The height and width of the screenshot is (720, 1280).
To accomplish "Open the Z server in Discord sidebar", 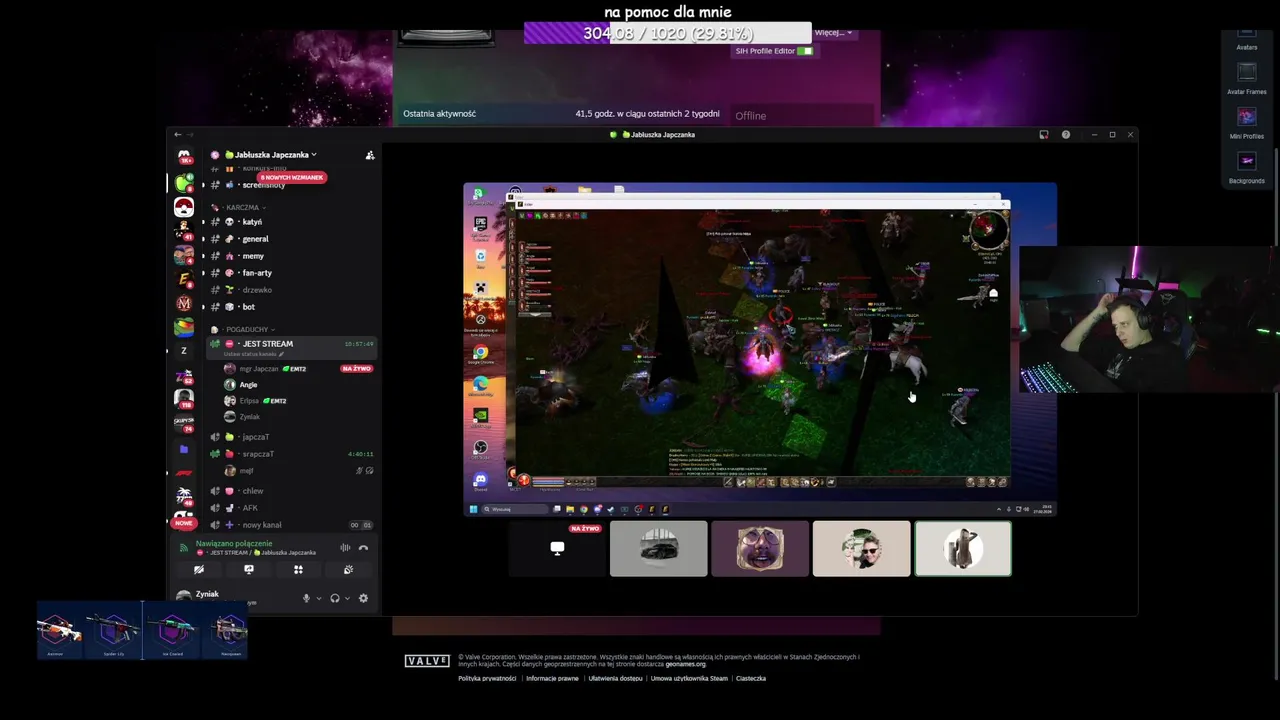I will point(184,351).
